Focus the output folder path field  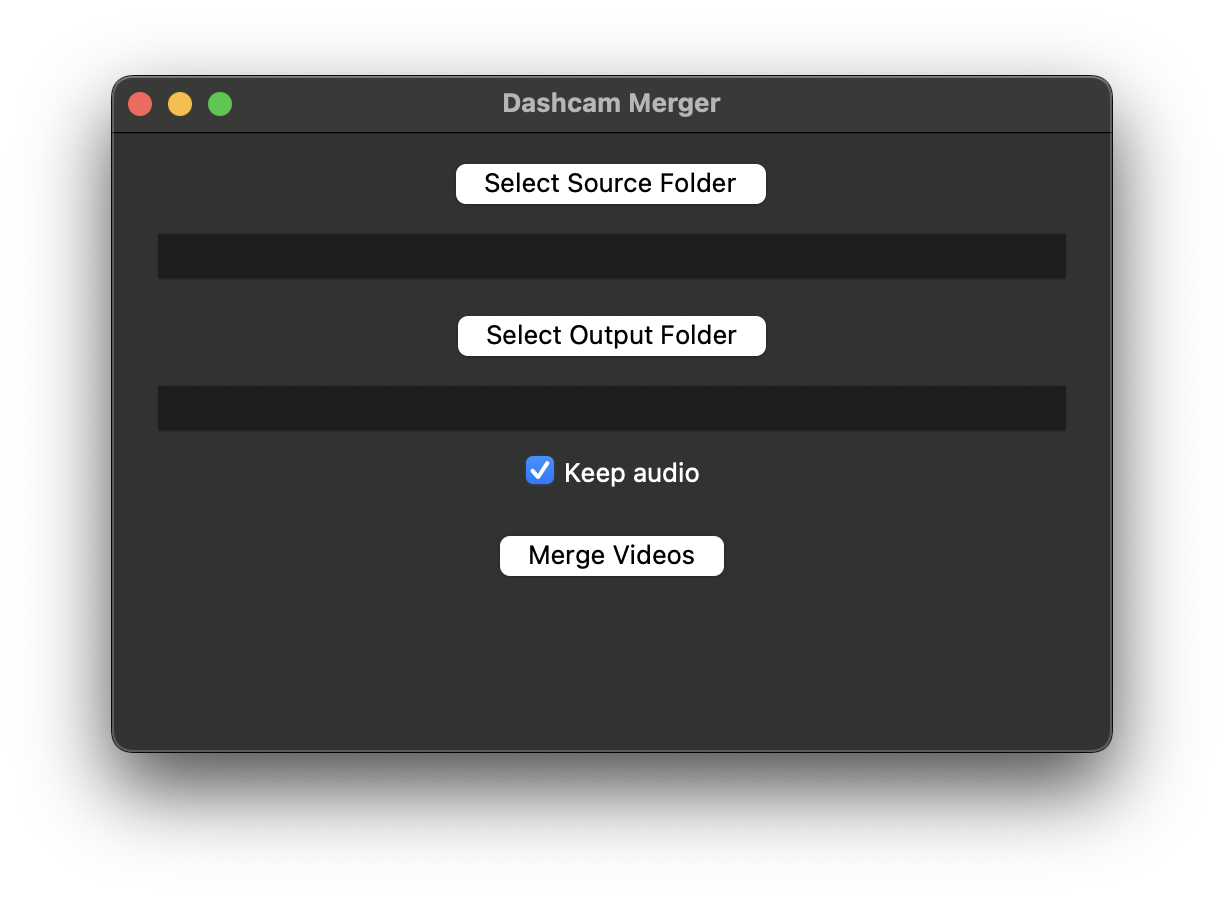pyautogui.click(x=611, y=408)
